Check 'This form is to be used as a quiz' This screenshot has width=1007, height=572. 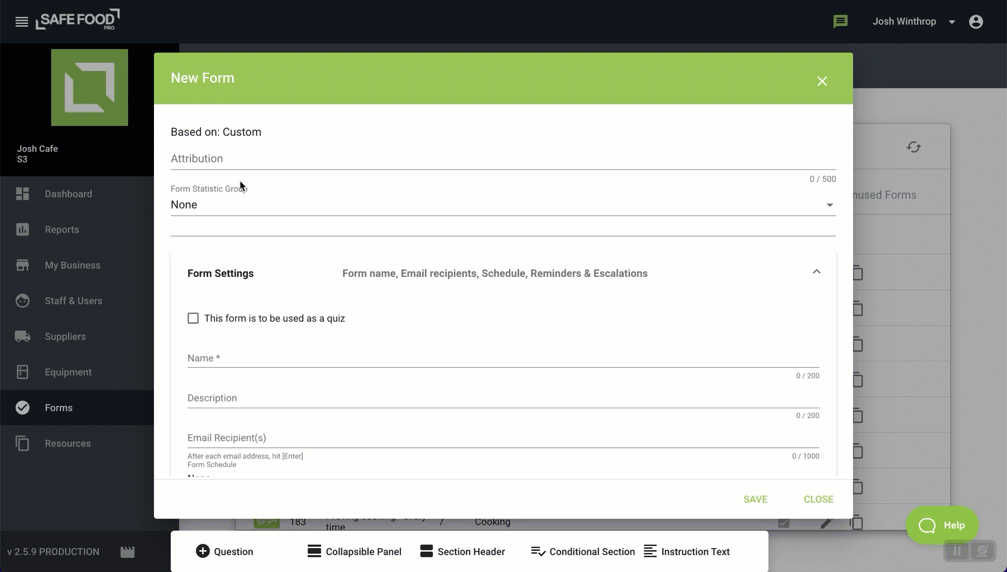(193, 318)
